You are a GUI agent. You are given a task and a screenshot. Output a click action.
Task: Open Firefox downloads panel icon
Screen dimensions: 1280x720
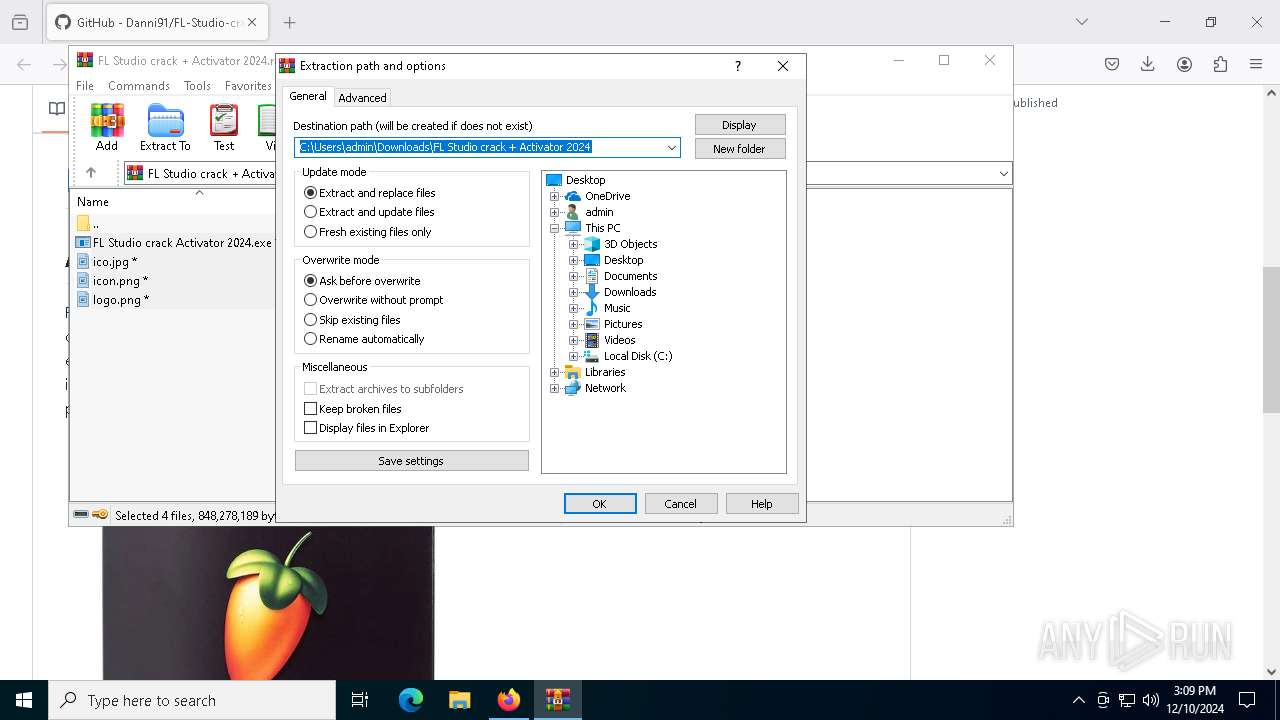(1148, 64)
